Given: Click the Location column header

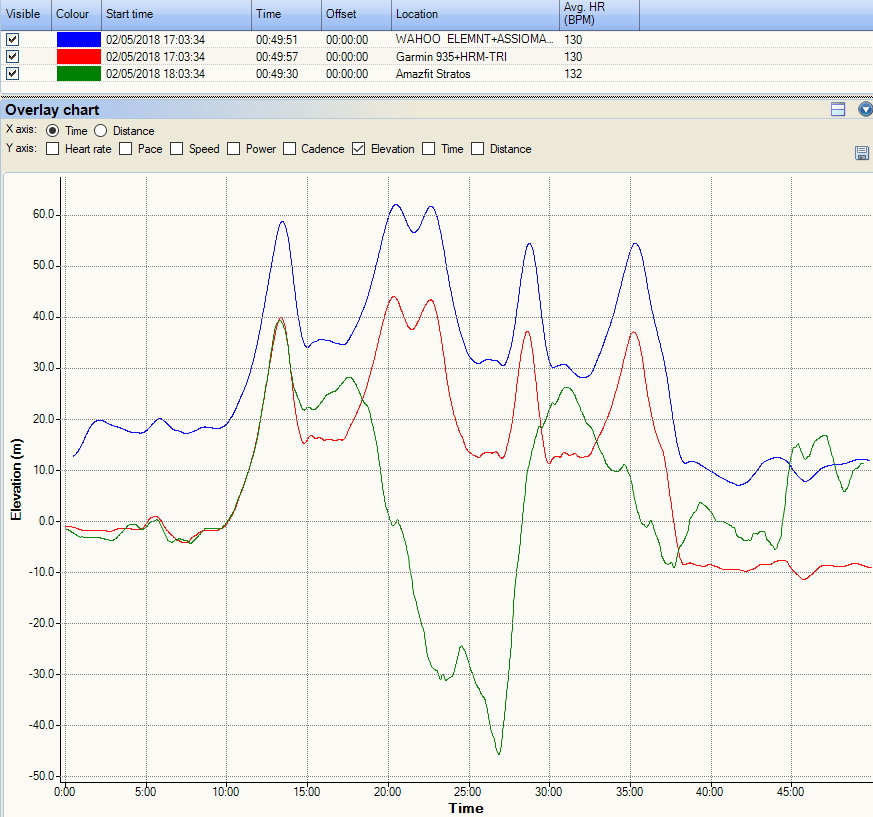Looking at the screenshot, I should pos(474,15).
